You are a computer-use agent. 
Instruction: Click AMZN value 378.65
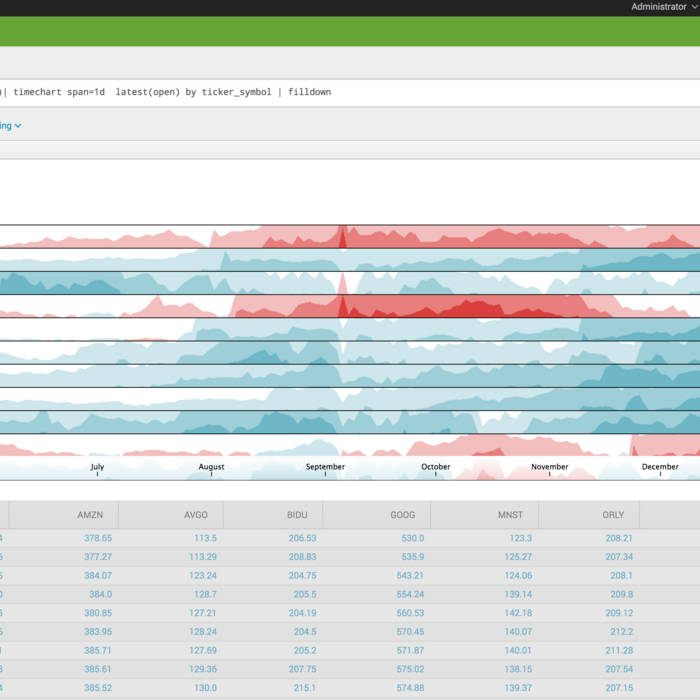point(98,538)
